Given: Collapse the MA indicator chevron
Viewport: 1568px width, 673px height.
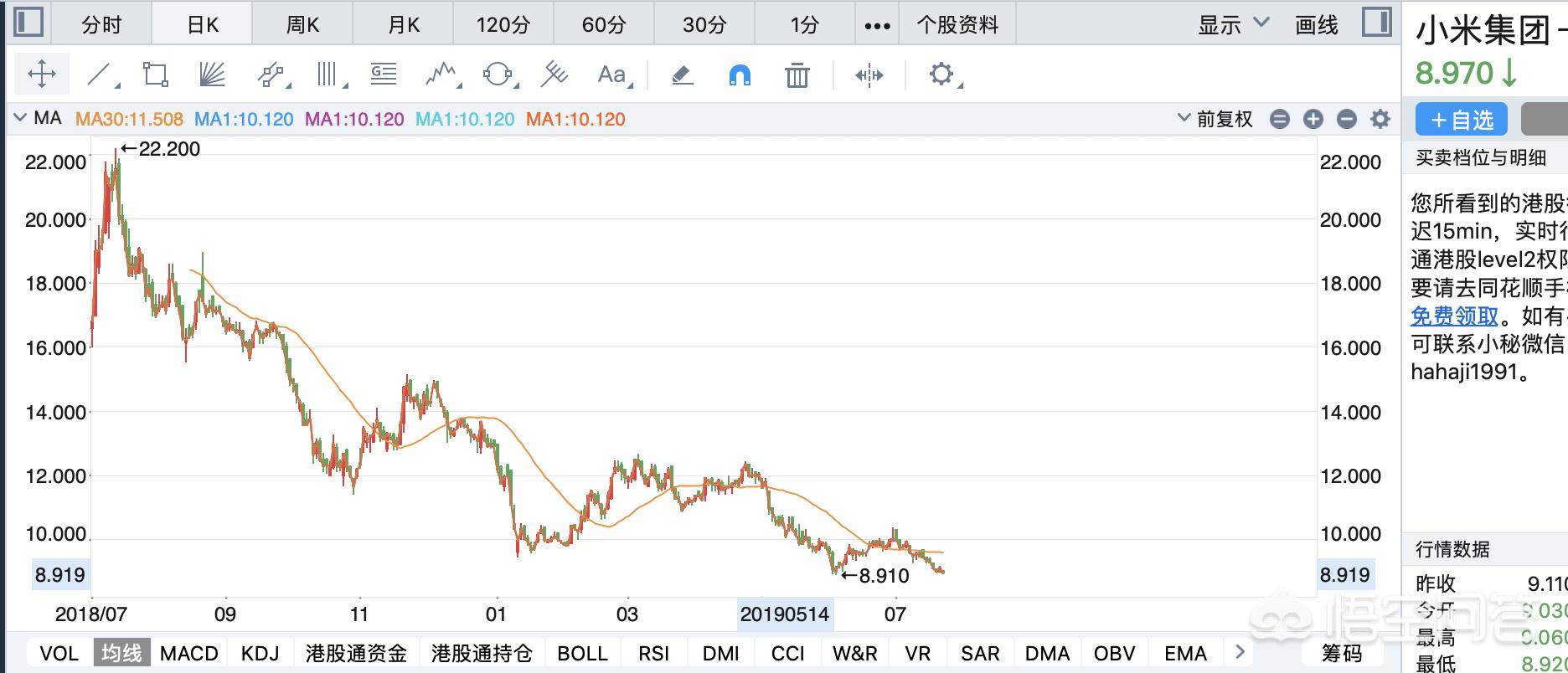Looking at the screenshot, I should point(20,118).
